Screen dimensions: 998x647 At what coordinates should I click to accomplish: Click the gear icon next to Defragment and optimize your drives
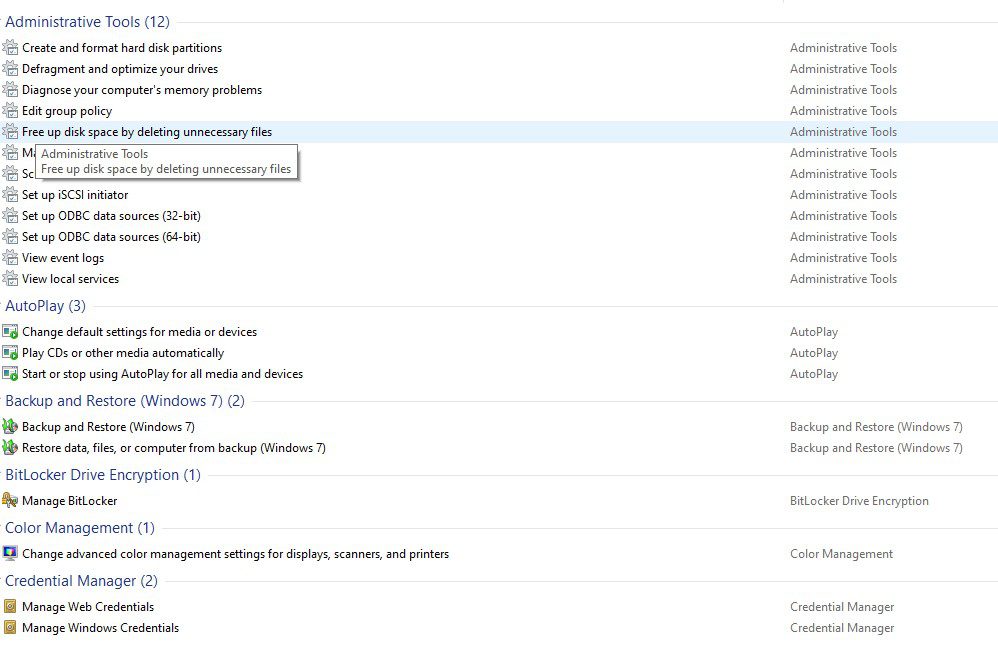[x=10, y=69]
